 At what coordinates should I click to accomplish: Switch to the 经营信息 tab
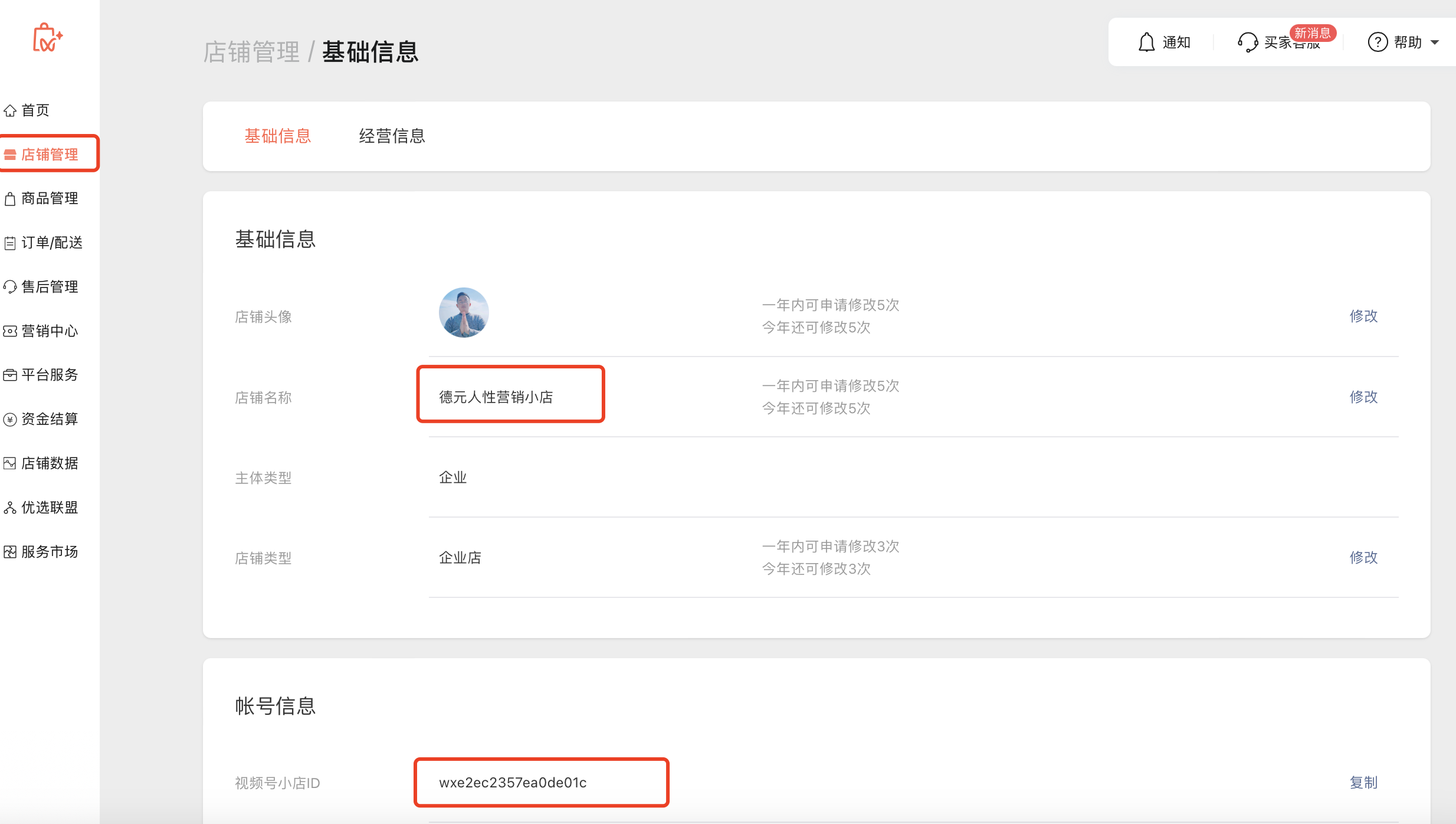pos(392,136)
